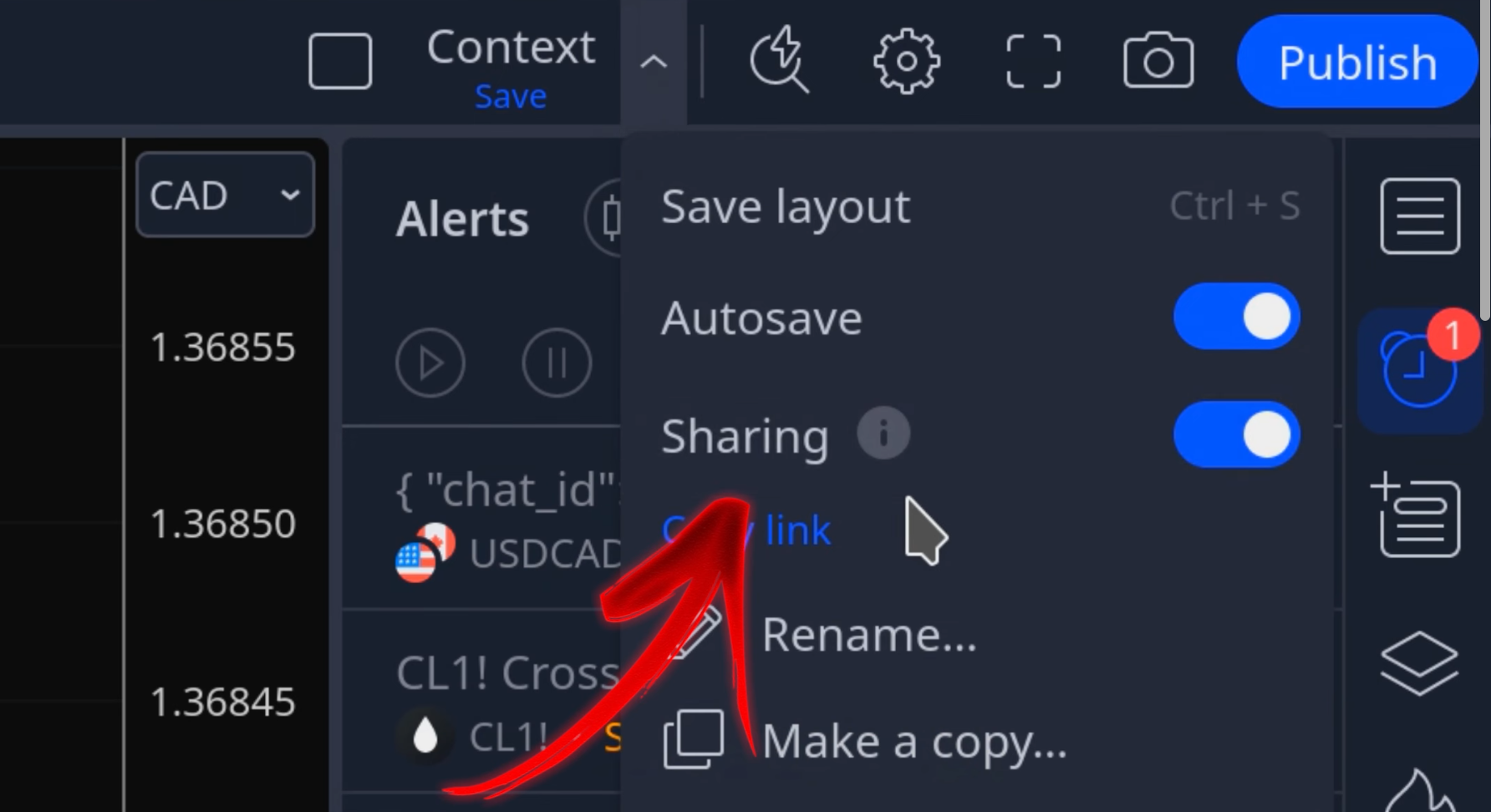Click the Save link under Context
Screen dimensions: 1491x812
tap(511, 97)
